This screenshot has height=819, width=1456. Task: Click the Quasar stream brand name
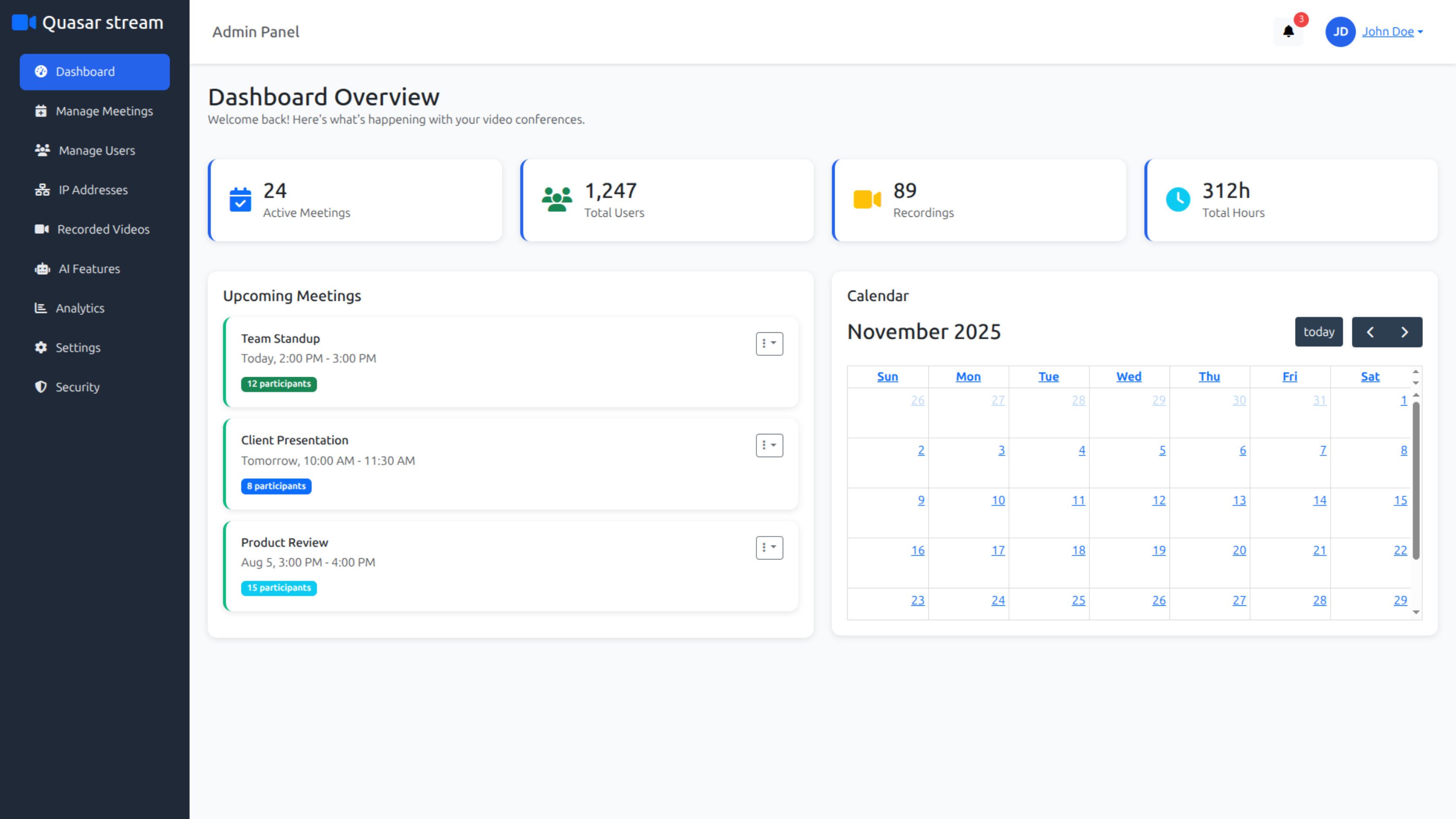[103, 23]
